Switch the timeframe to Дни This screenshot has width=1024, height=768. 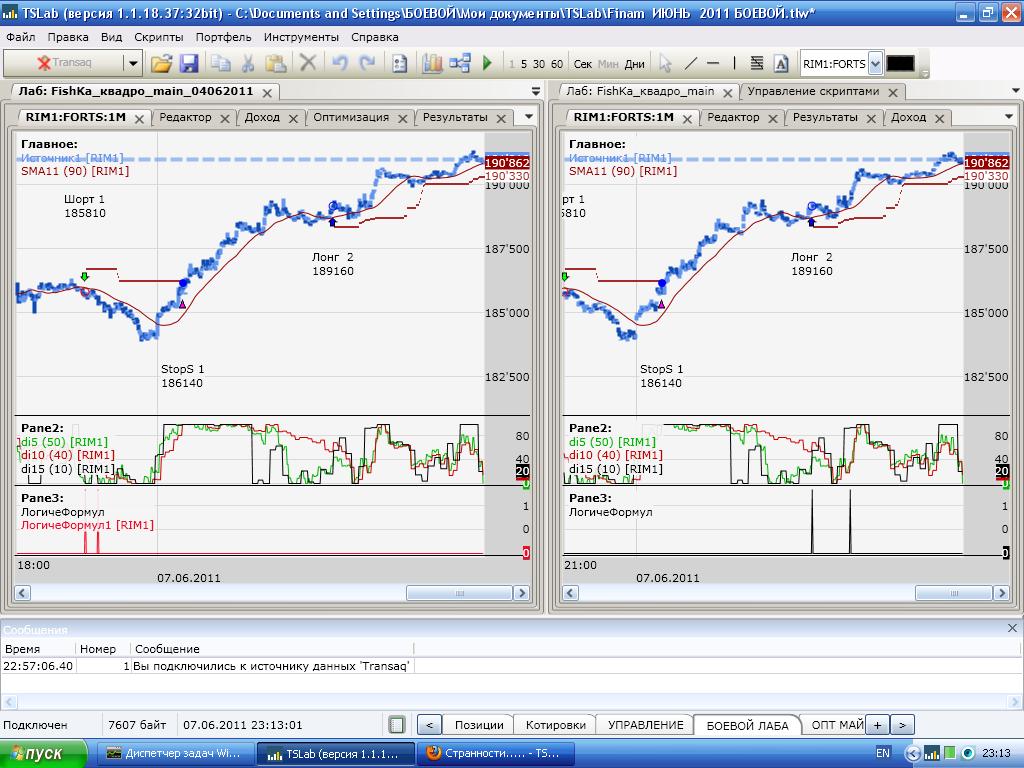[635, 64]
